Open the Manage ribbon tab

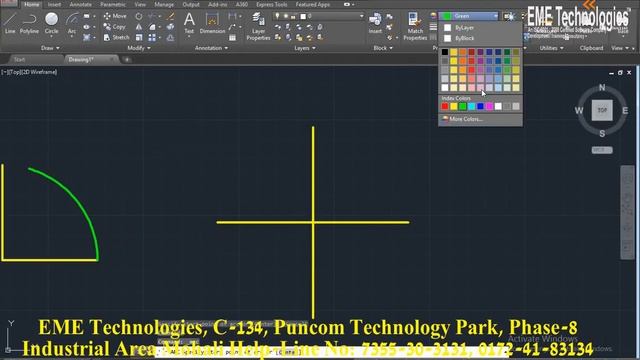click(x=164, y=4)
